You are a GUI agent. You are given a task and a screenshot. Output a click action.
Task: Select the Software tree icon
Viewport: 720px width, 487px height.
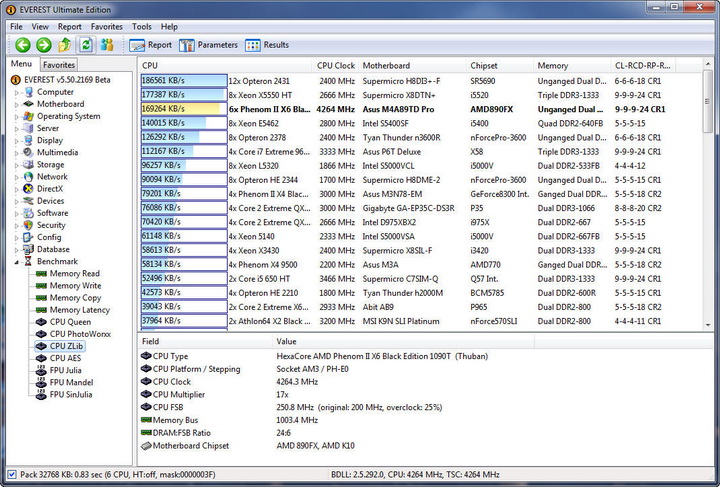coord(28,213)
